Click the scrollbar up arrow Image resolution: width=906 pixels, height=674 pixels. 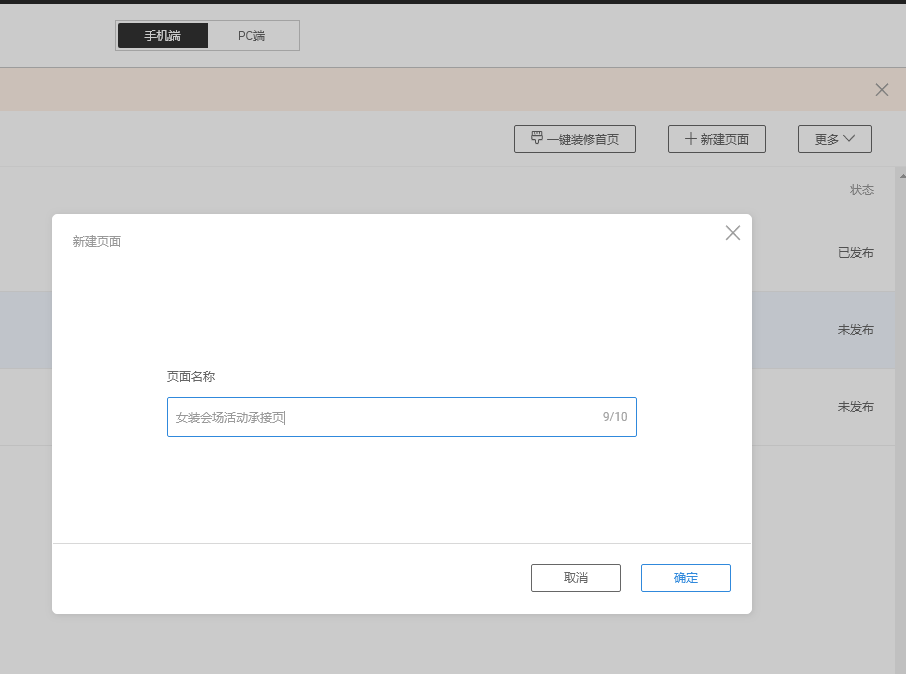click(901, 176)
